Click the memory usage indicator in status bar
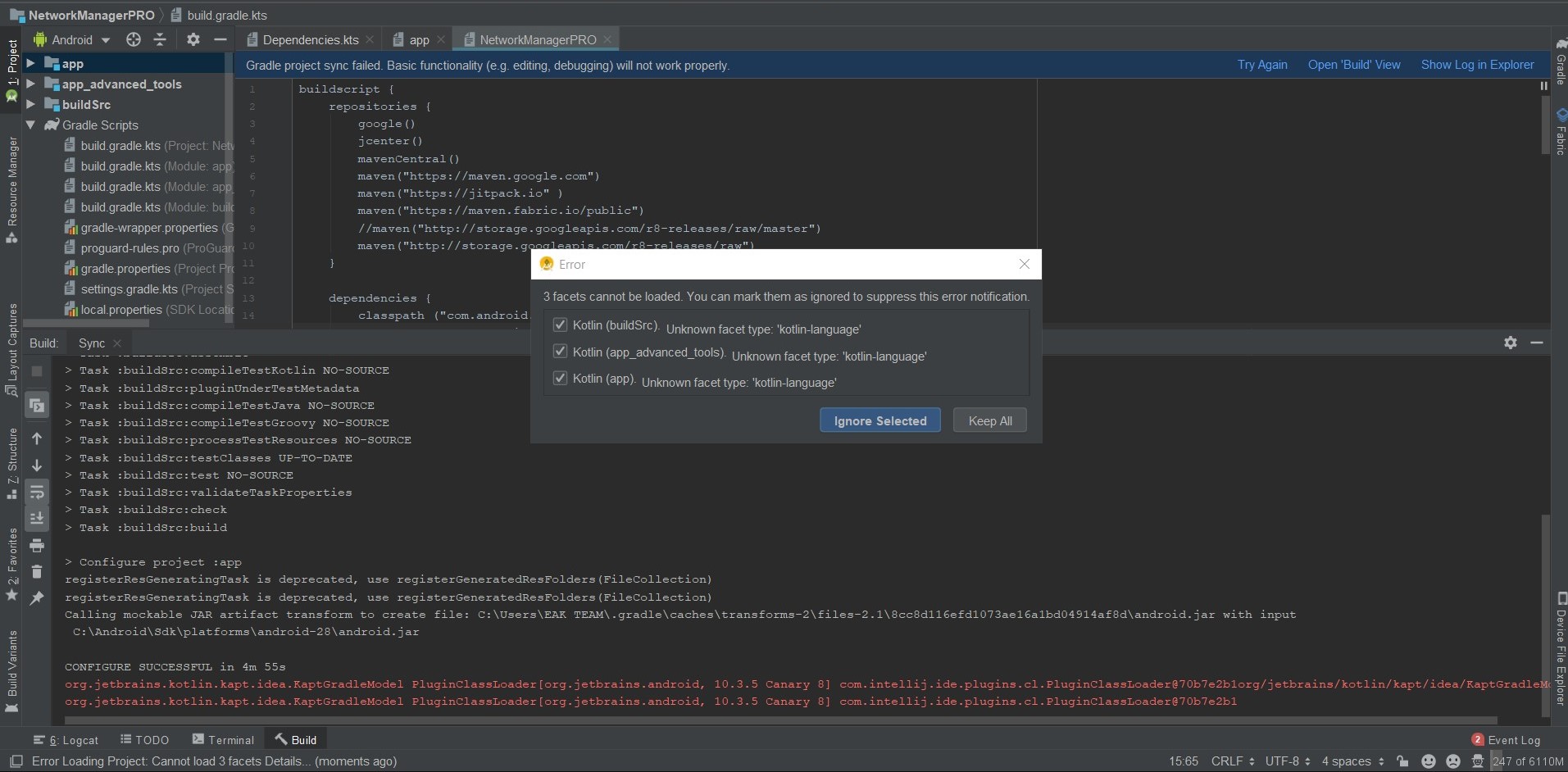The height and width of the screenshot is (772, 1568). [1527, 761]
